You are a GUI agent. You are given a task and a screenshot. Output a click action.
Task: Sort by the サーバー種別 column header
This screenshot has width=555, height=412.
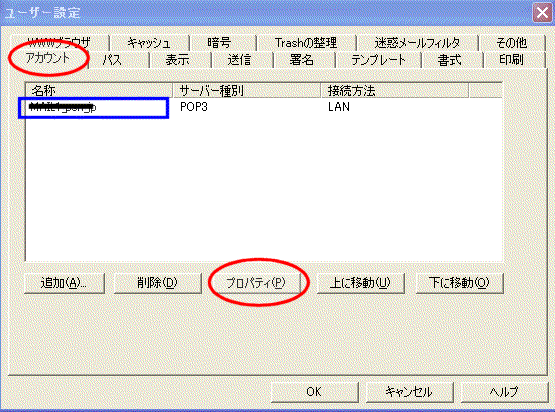[247, 91]
